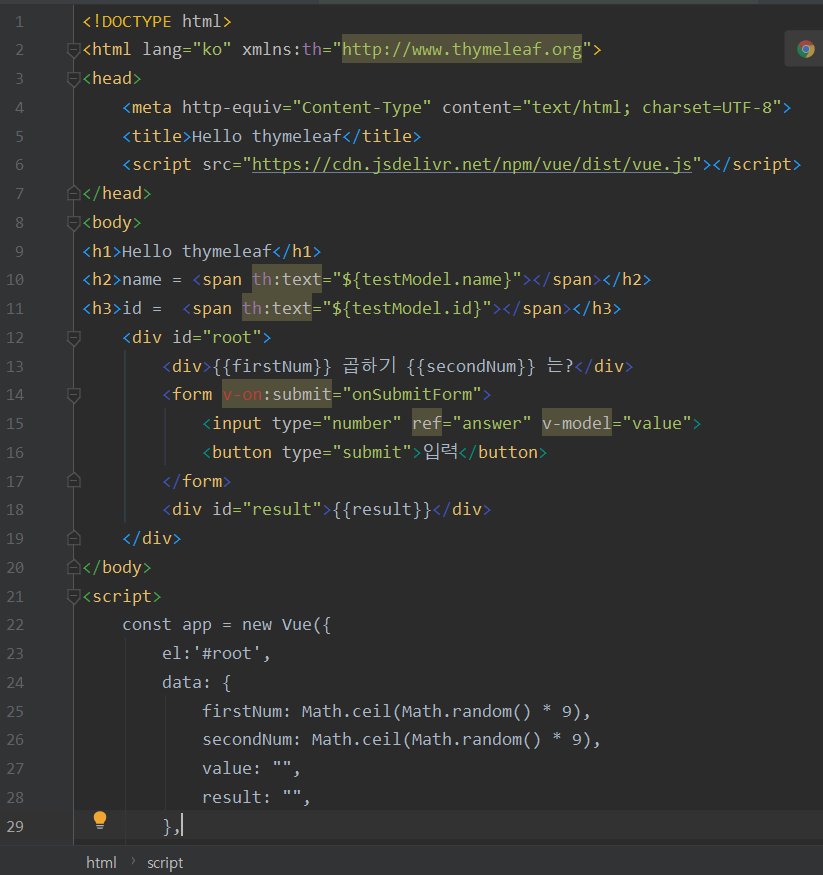This screenshot has width=823, height=875.
Task: Click the ref attribute on the input
Action: (x=427, y=424)
